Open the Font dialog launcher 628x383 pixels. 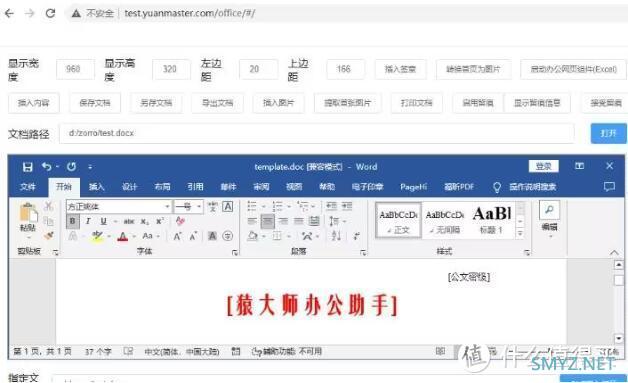pyautogui.click(x=235, y=253)
